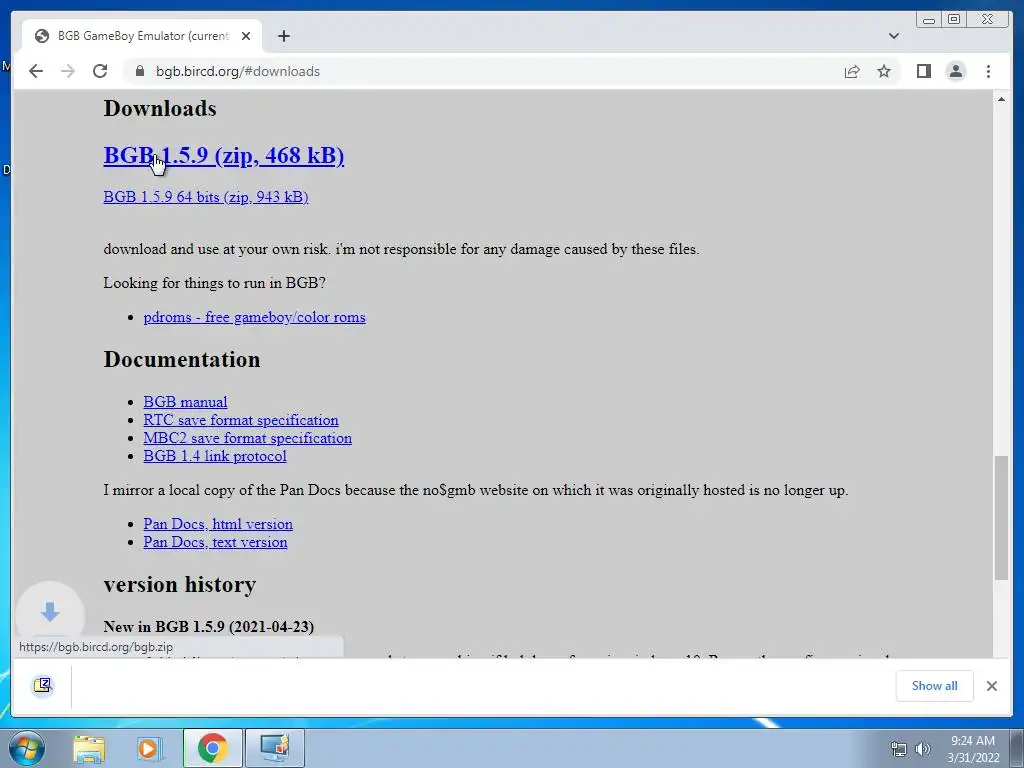Download BGB 1.5.9 zip 468 kB
1024x768 pixels.
(x=223, y=155)
